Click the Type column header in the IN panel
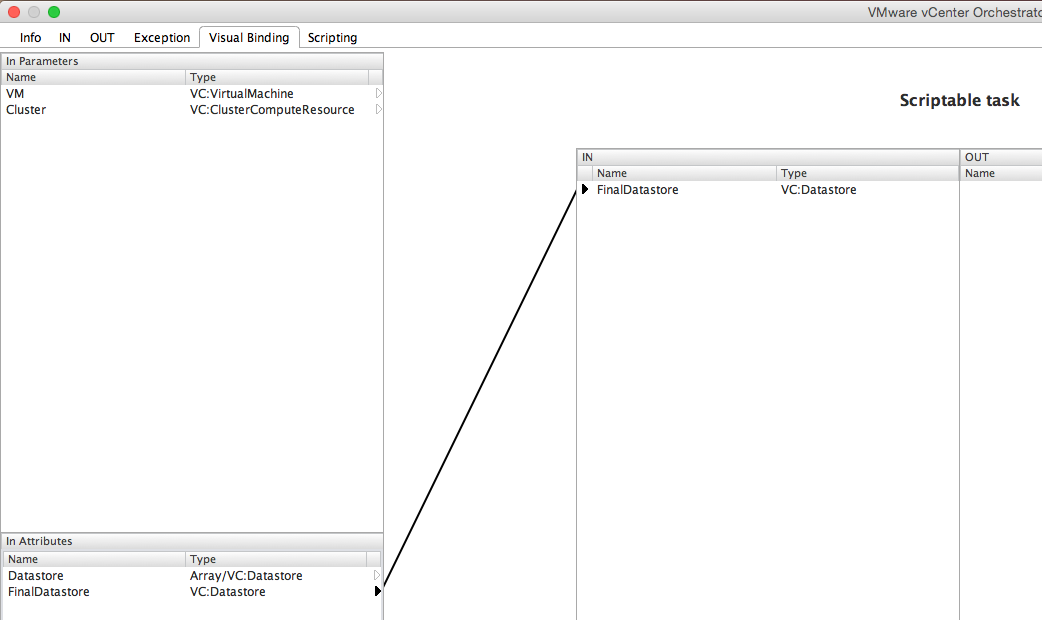Viewport: 1042px width, 620px height. (866, 173)
